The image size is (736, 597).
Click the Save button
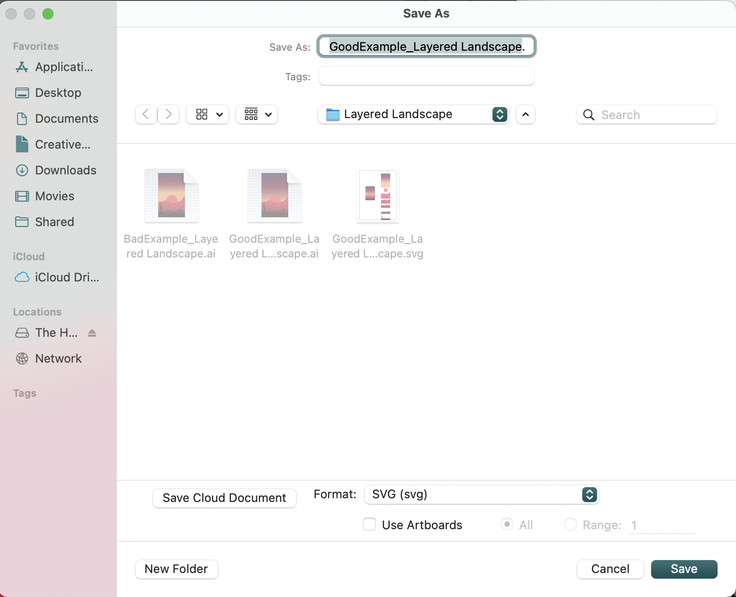(x=684, y=569)
